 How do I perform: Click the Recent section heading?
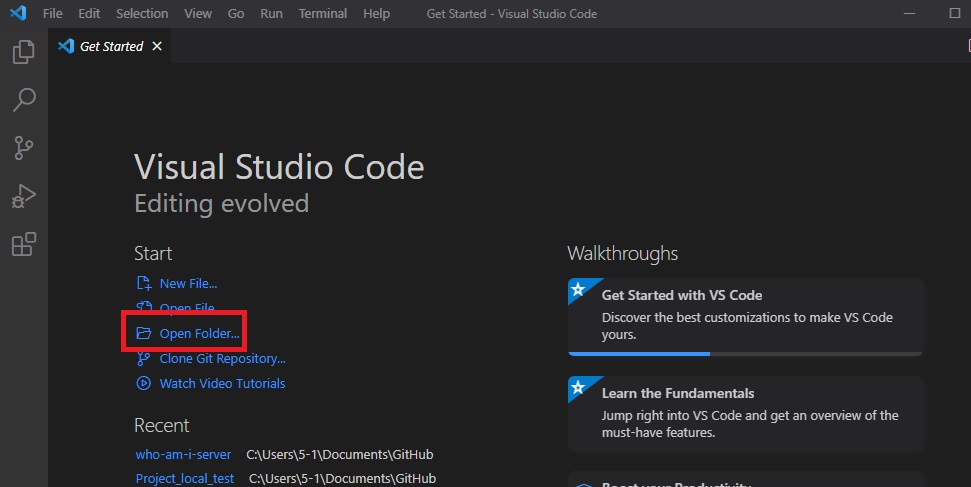(x=162, y=425)
